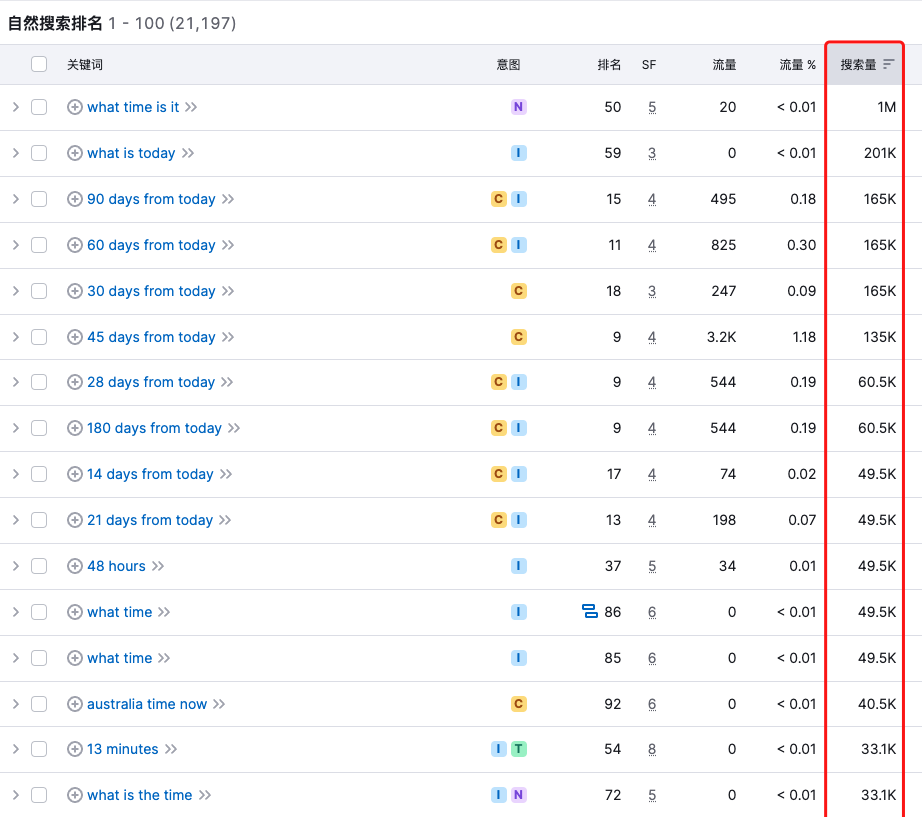Select the checkbox for "180 days from today" row
This screenshot has width=922, height=817.
click(x=40, y=427)
